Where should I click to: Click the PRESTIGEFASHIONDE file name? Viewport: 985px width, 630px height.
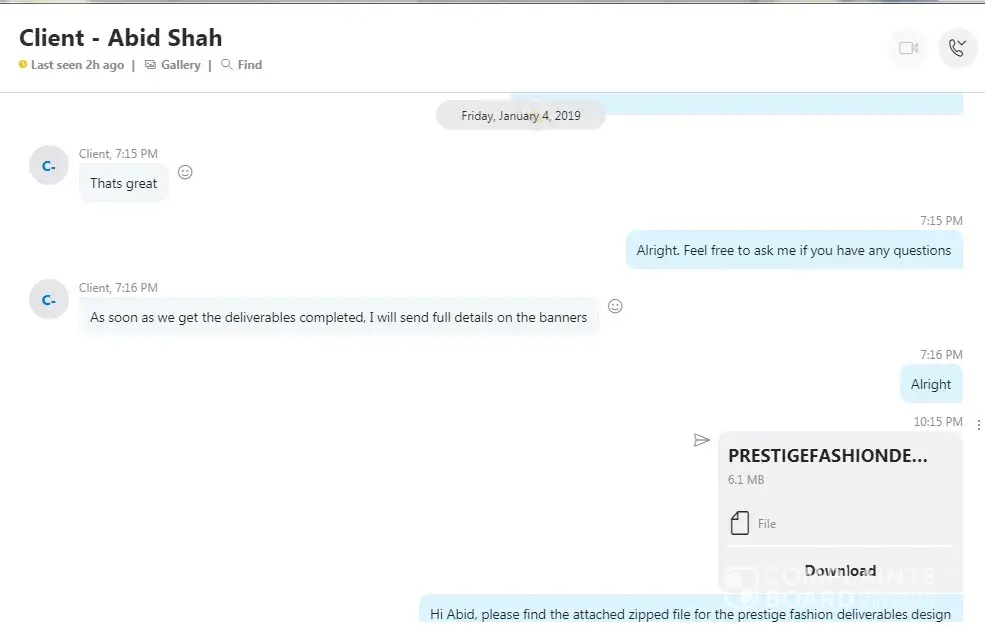[x=827, y=456]
